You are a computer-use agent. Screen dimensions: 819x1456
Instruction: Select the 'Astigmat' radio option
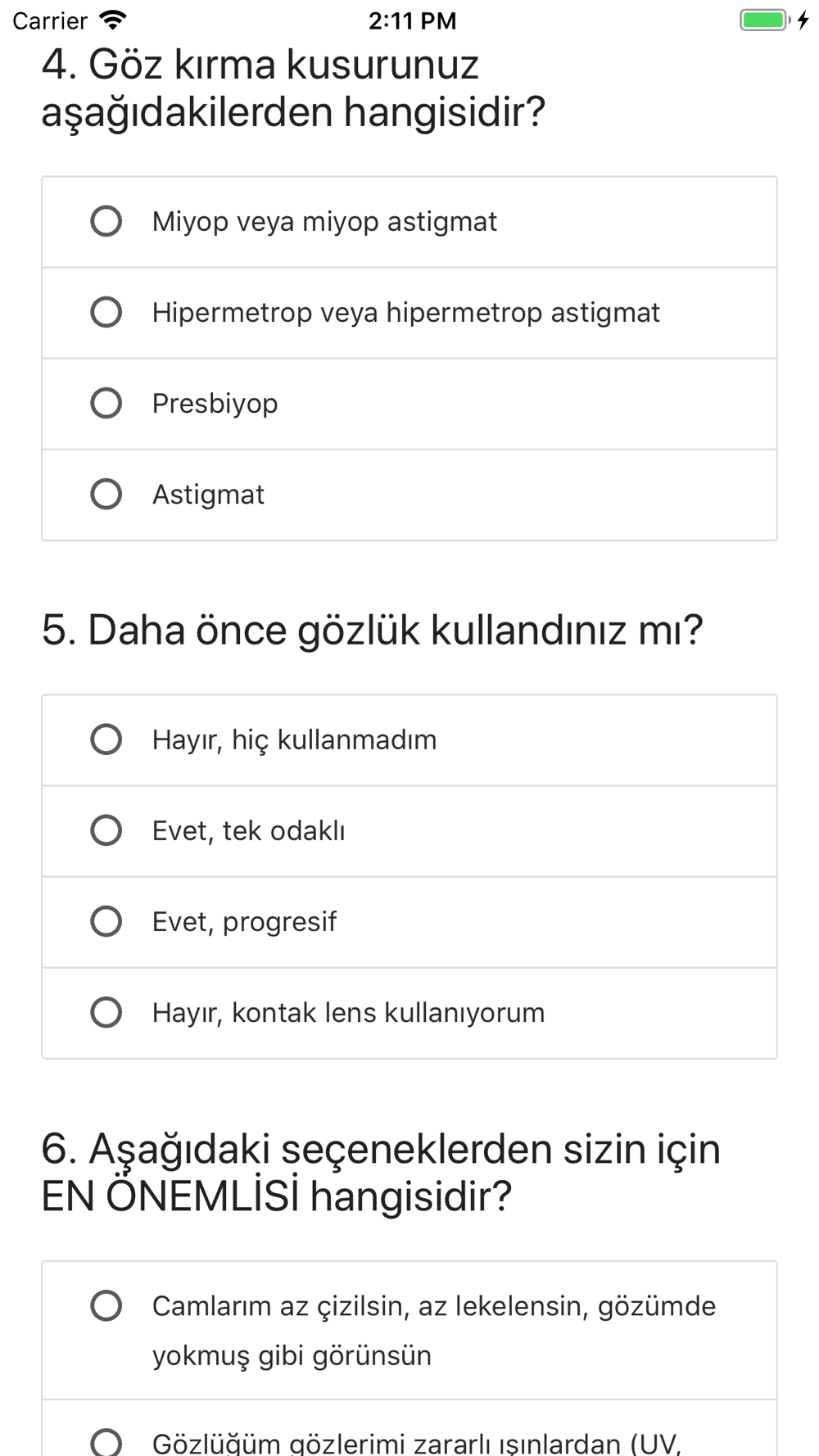[x=106, y=494]
